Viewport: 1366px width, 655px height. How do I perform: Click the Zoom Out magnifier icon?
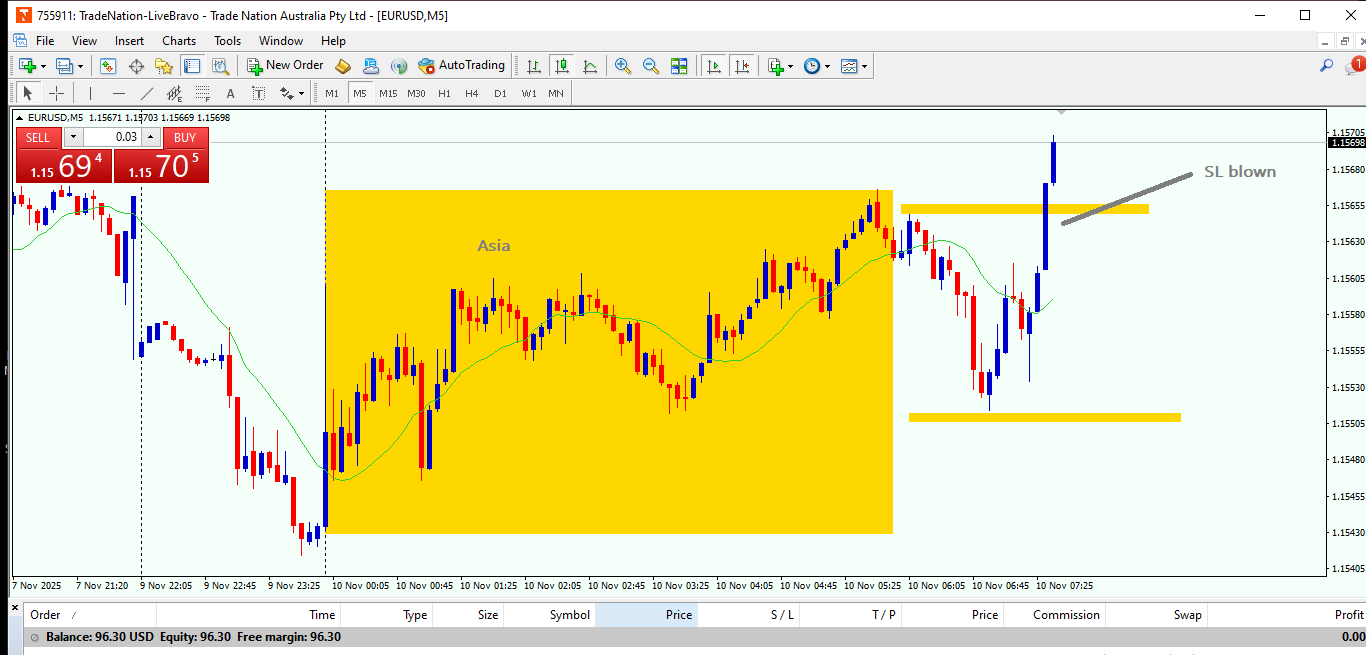(x=651, y=66)
